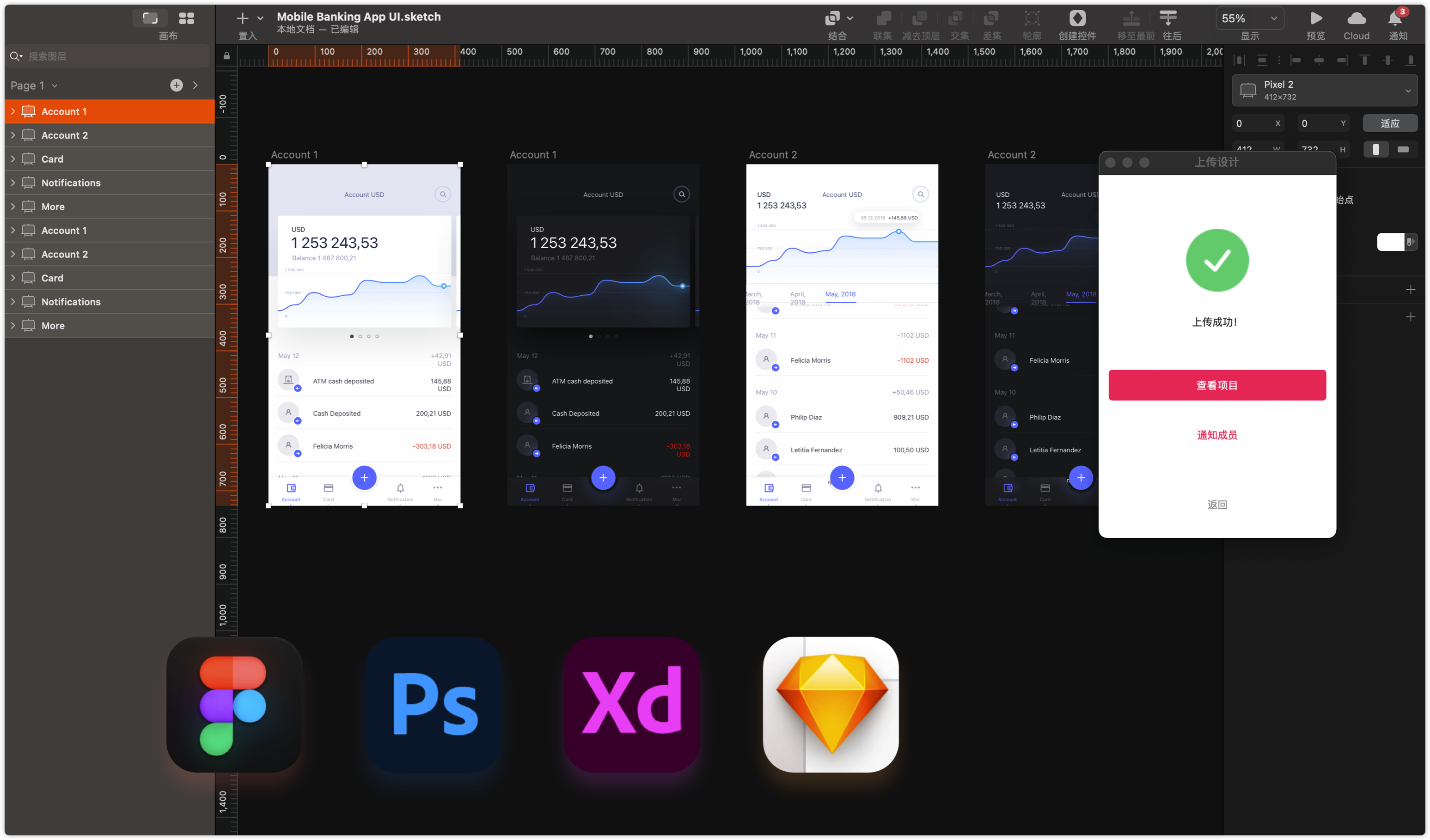This screenshot has height=840, width=1430.
Task: Click the align horizontal center icon
Action: (x=1319, y=60)
